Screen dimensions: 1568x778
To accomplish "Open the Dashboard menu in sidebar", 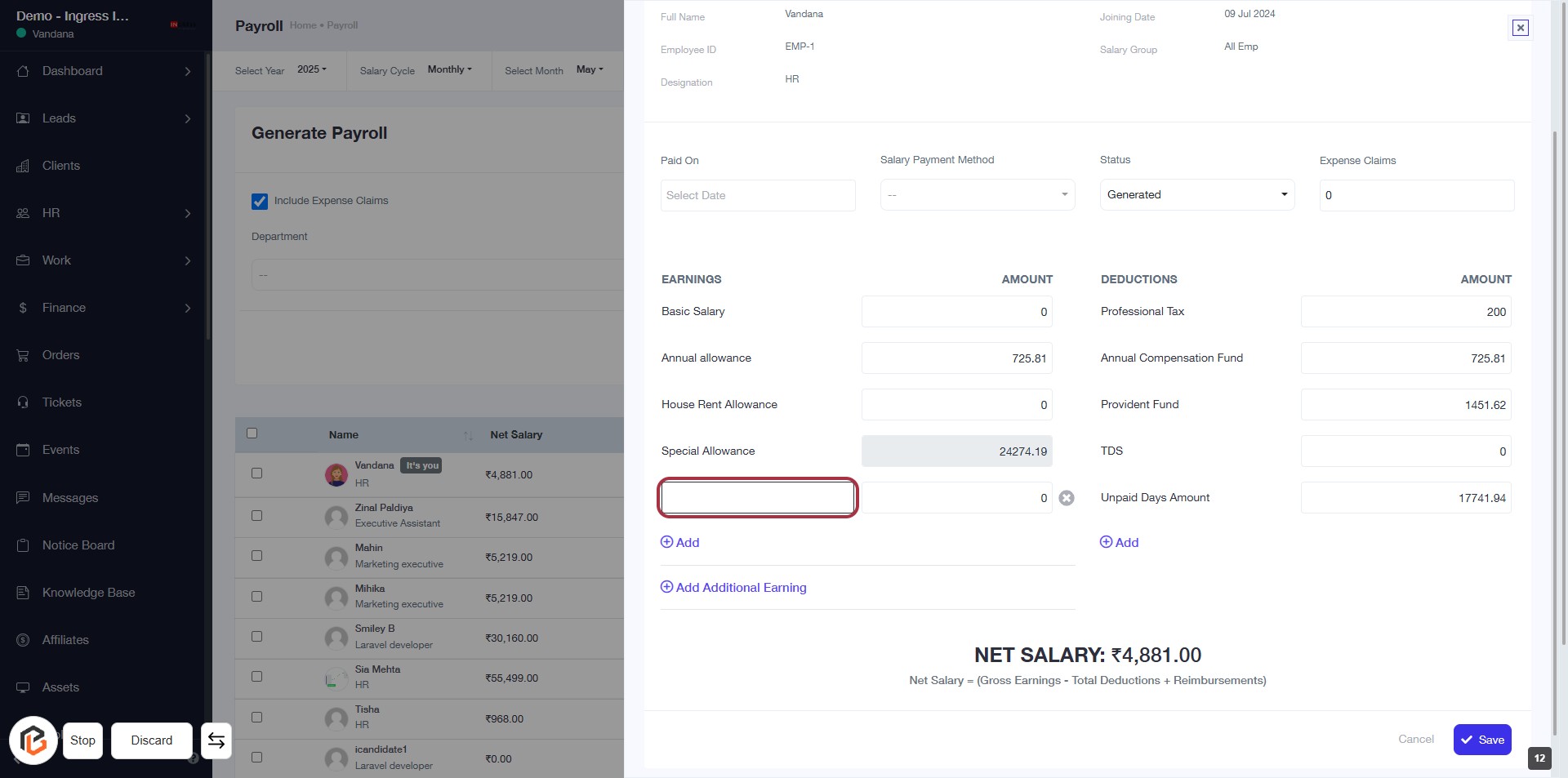I will (73, 71).
